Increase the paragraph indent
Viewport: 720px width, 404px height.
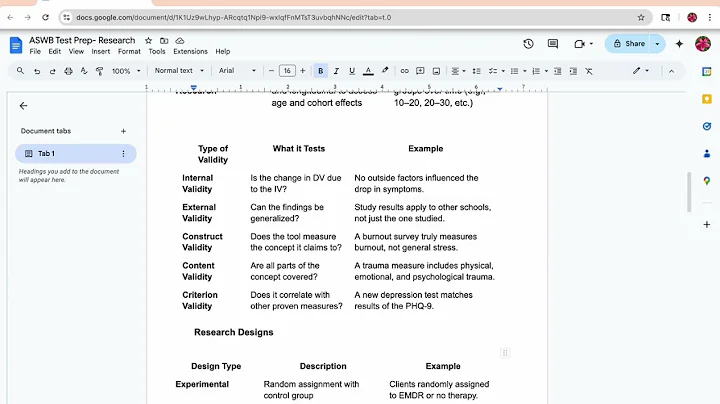point(573,71)
